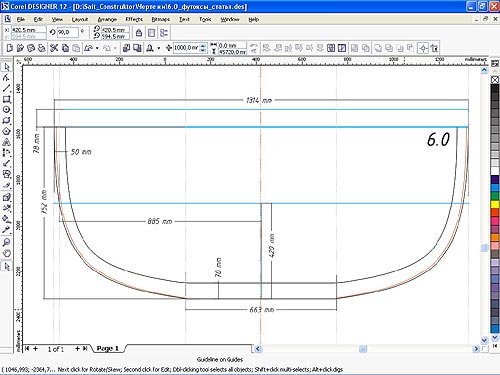Click the Application launcher icon
Image resolution: width=500 pixels, height=375 pixels.
pyautogui.click(x=150, y=48)
